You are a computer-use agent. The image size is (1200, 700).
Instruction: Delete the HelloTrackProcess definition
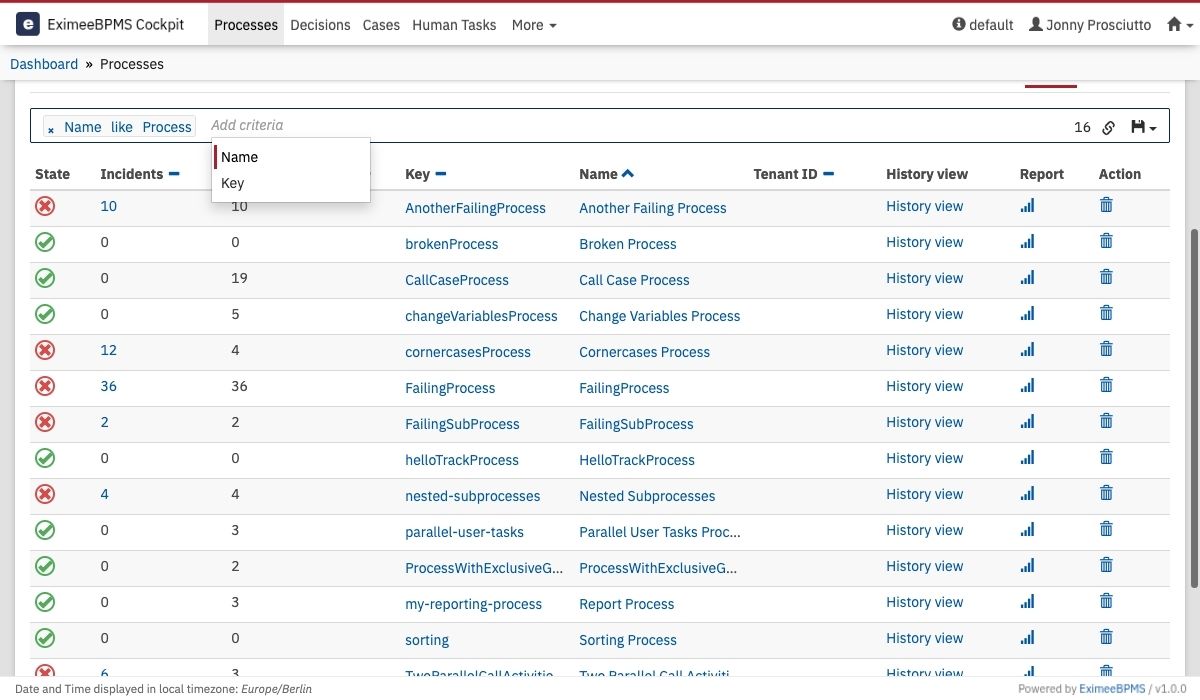tap(1106, 457)
